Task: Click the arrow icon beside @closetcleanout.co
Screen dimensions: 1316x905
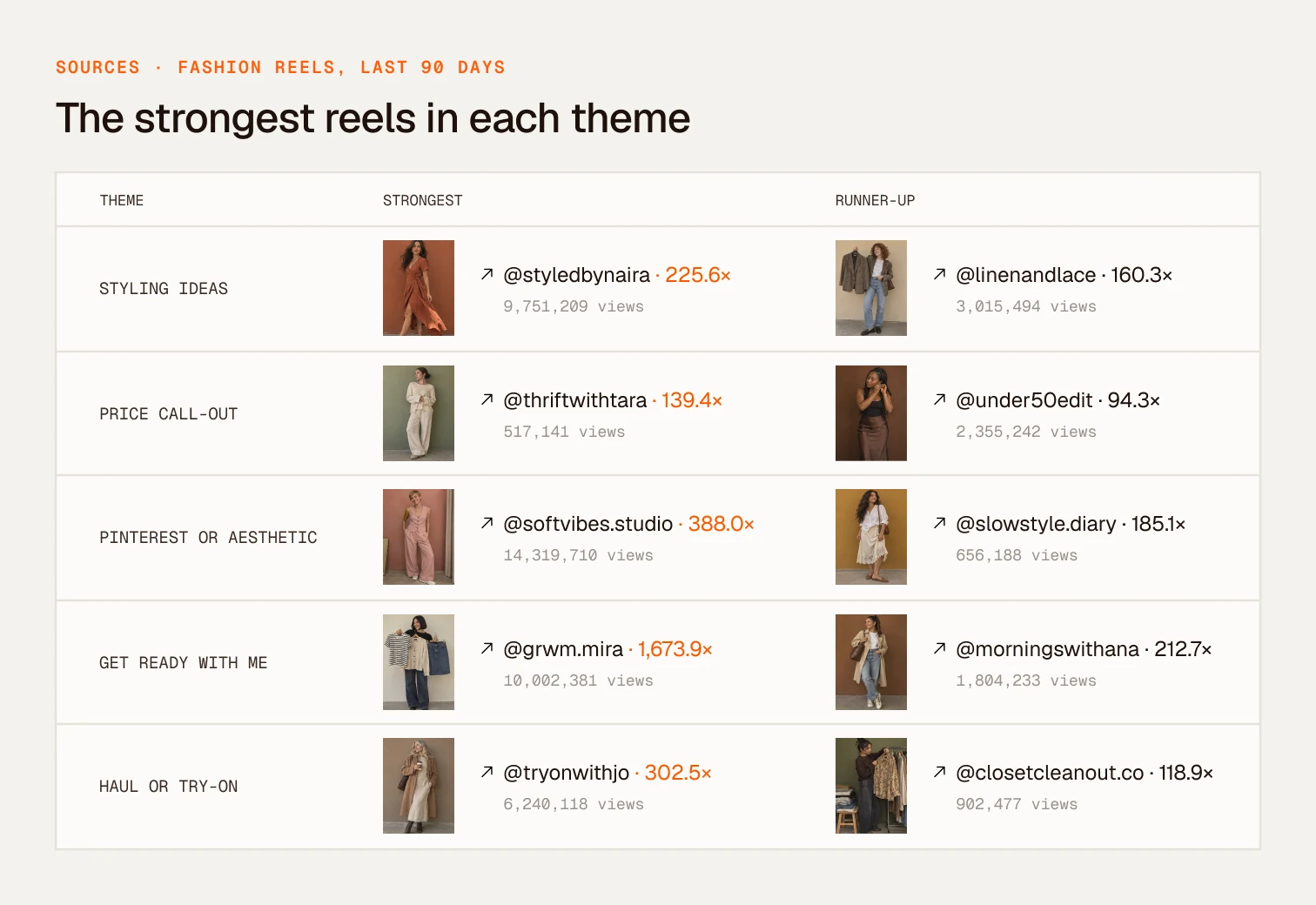Action: (940, 772)
